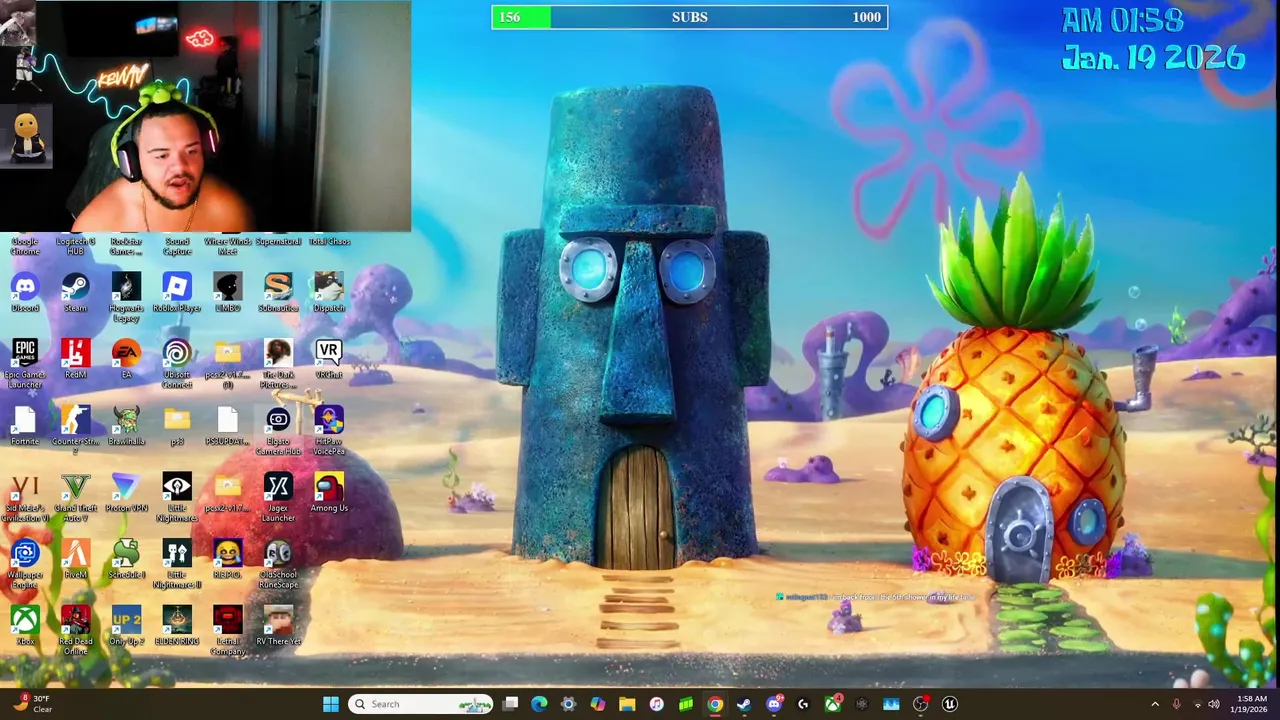Select Sid Meier's Civilization VI icon

point(25,497)
